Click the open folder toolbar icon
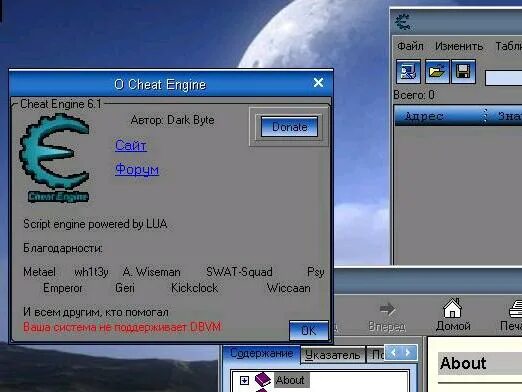This screenshot has height=392, width=522. (x=437, y=71)
